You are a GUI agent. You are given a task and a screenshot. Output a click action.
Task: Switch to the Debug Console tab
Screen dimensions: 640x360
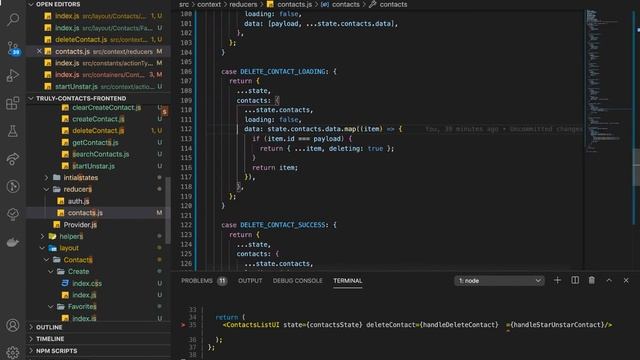pos(298,281)
